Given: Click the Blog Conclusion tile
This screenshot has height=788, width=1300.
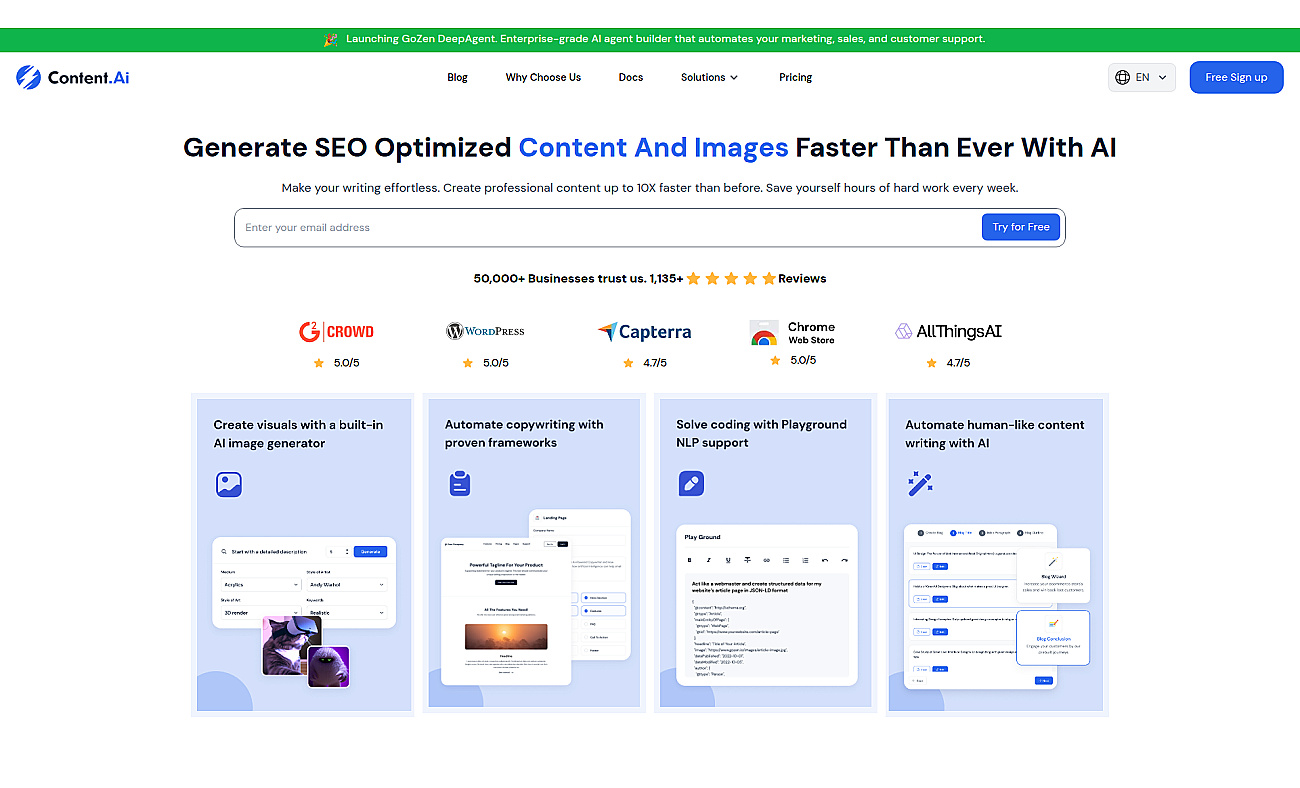Looking at the screenshot, I should point(1053,638).
